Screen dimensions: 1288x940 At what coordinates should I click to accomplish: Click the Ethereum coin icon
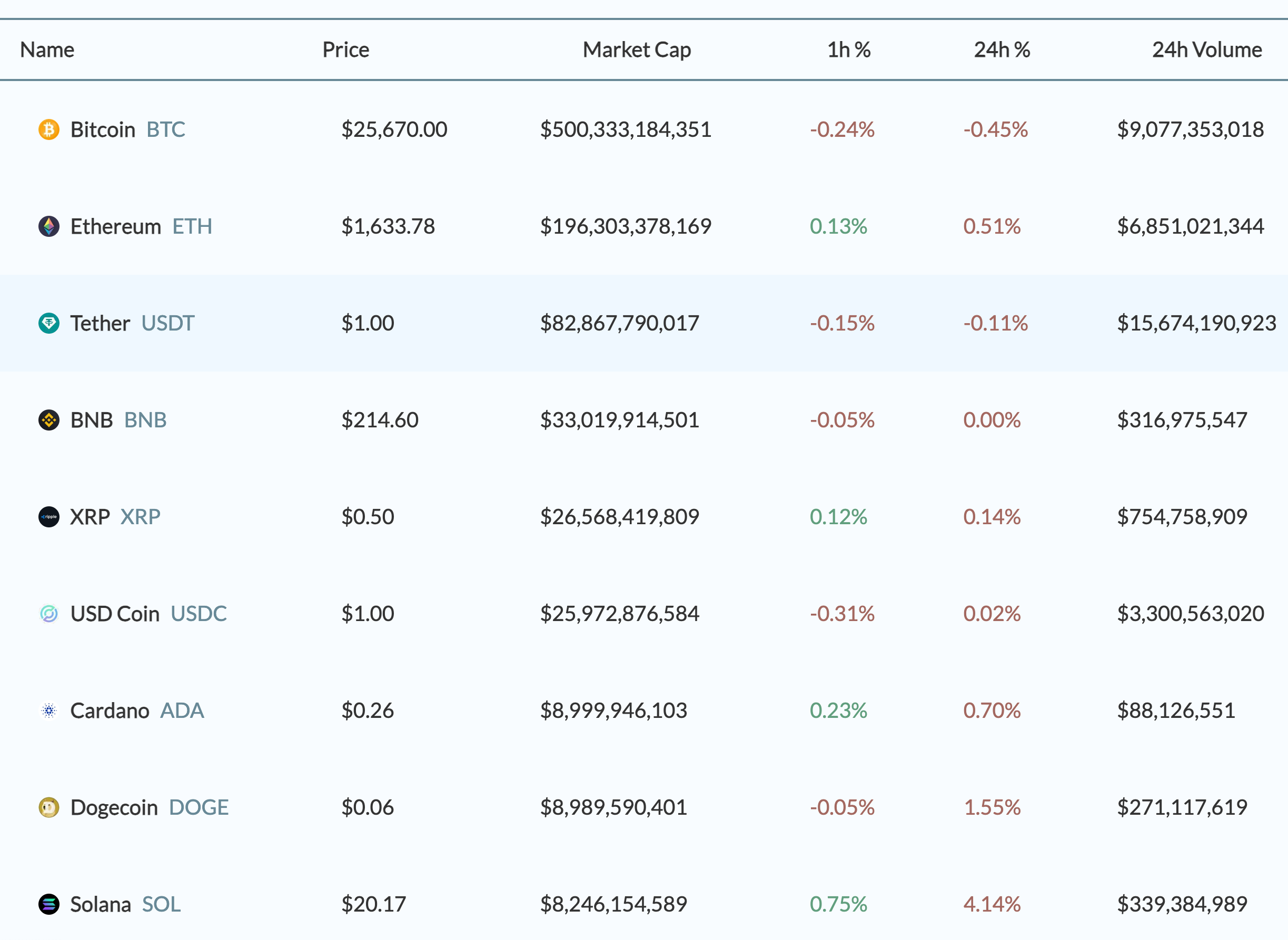click(49, 226)
